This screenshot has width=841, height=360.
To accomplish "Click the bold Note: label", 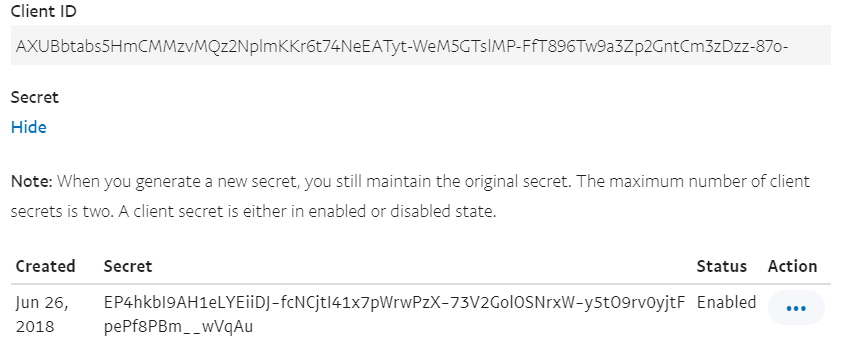I will coord(32,181).
